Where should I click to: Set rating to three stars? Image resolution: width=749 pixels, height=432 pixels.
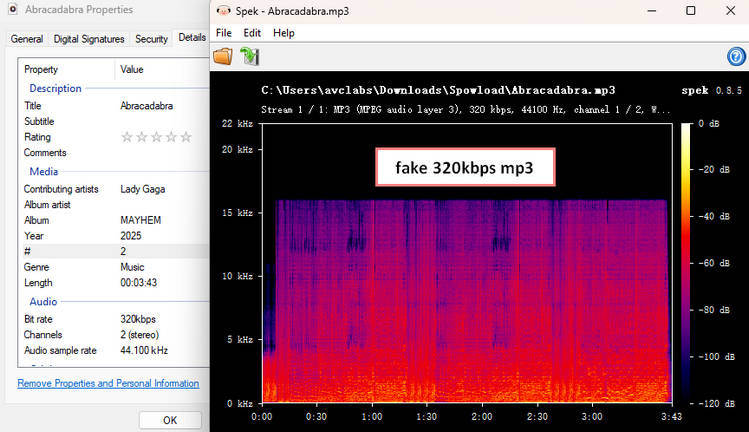pos(156,137)
